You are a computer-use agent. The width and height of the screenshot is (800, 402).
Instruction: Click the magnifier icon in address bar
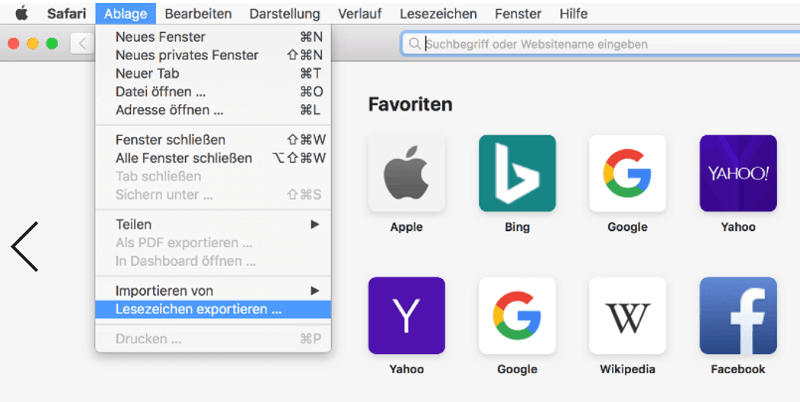(415, 44)
